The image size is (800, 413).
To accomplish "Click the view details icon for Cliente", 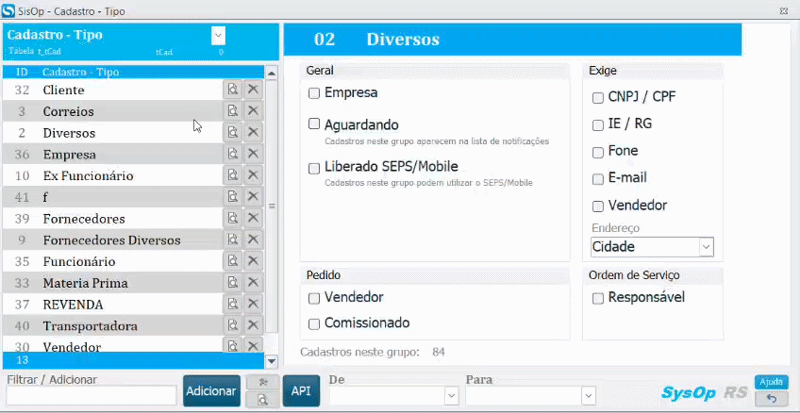I will point(232,90).
